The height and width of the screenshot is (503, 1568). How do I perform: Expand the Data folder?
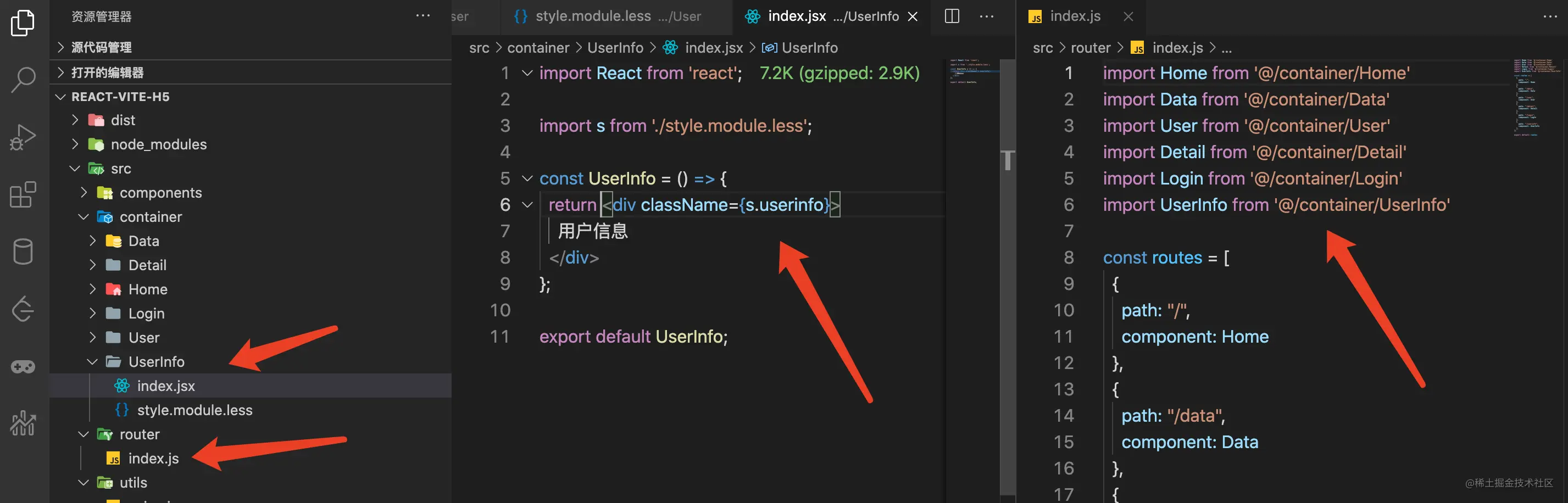[250, 241]
